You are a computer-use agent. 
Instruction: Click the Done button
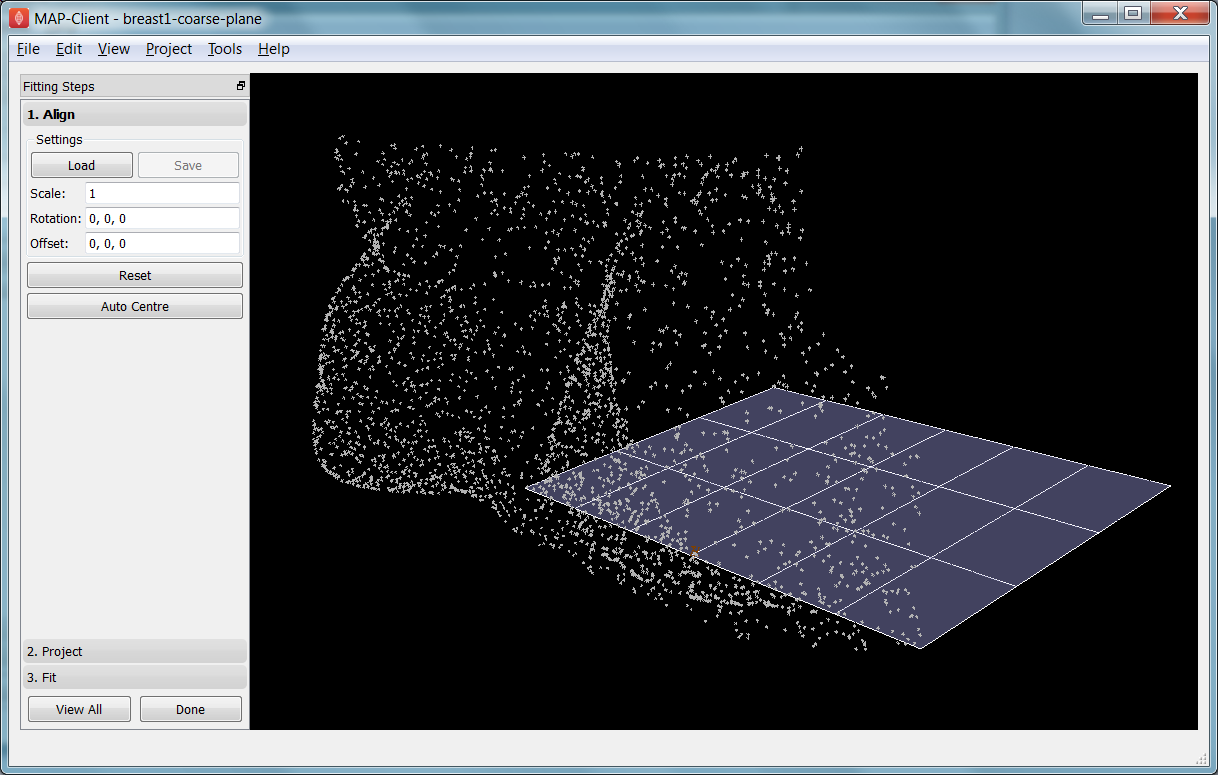pyautogui.click(x=190, y=709)
